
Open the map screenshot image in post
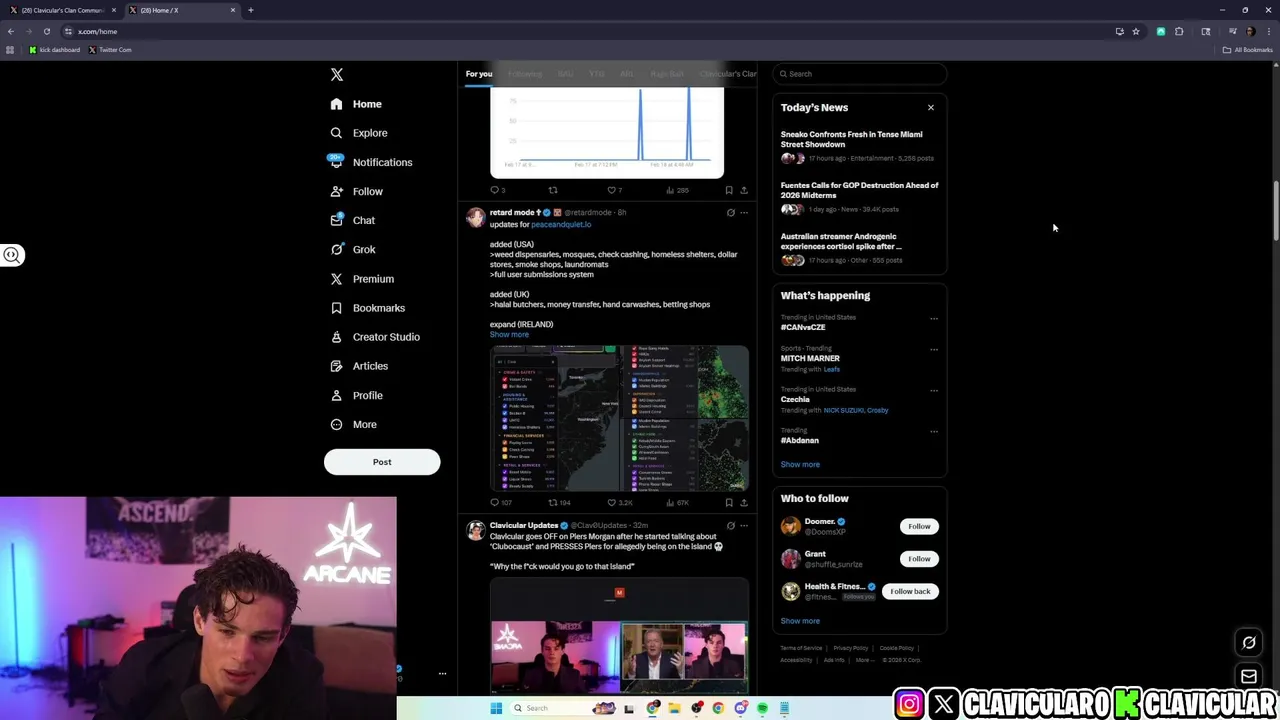(619, 418)
